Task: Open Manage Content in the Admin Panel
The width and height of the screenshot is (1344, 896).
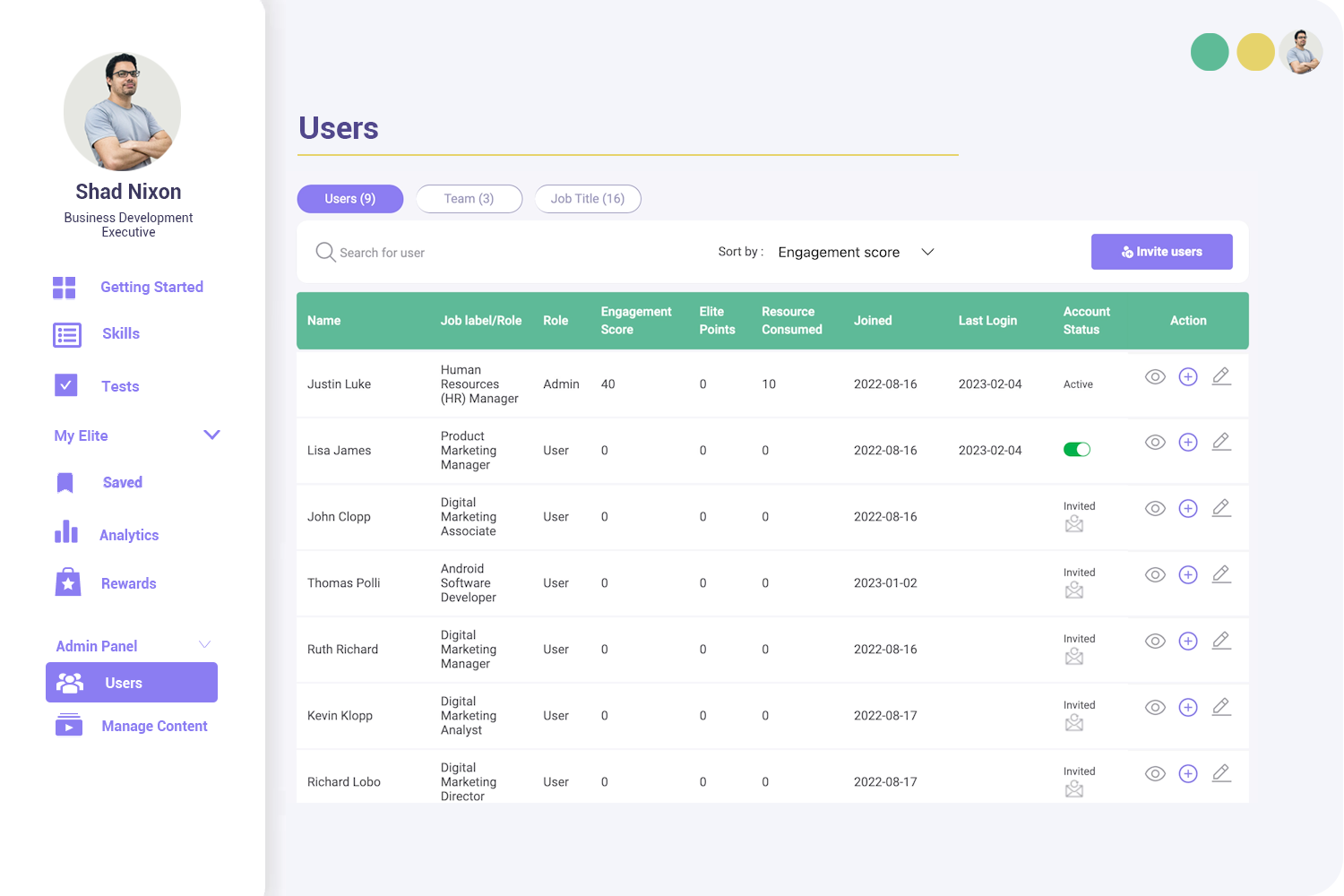Action: tap(154, 727)
